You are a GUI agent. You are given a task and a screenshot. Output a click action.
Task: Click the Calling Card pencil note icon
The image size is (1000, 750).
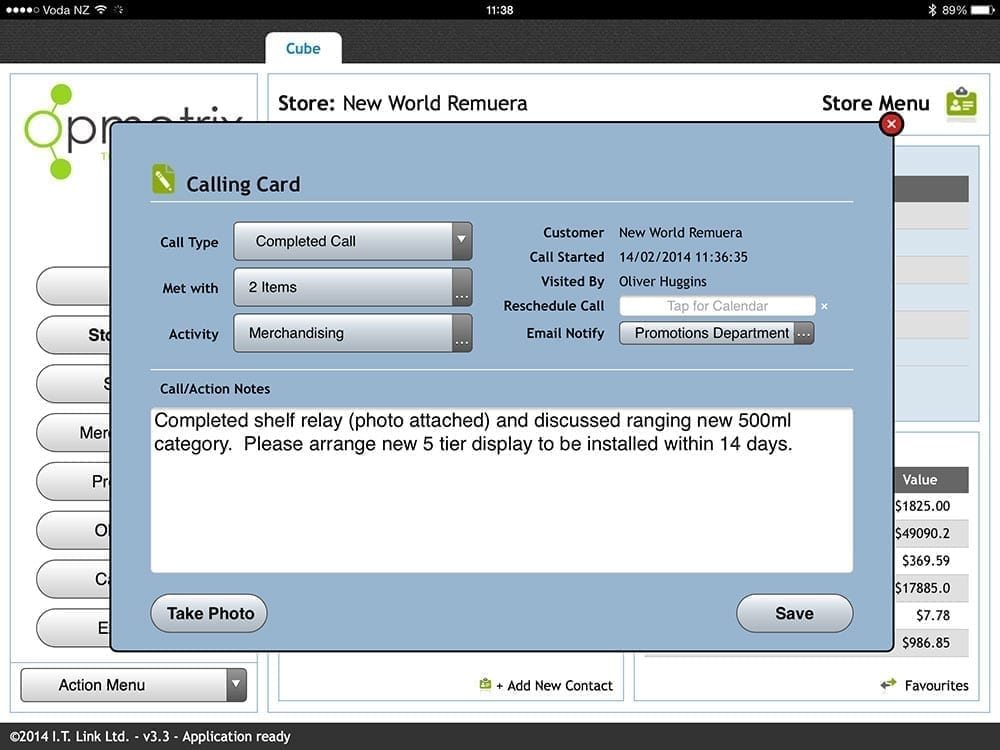[x=163, y=179]
